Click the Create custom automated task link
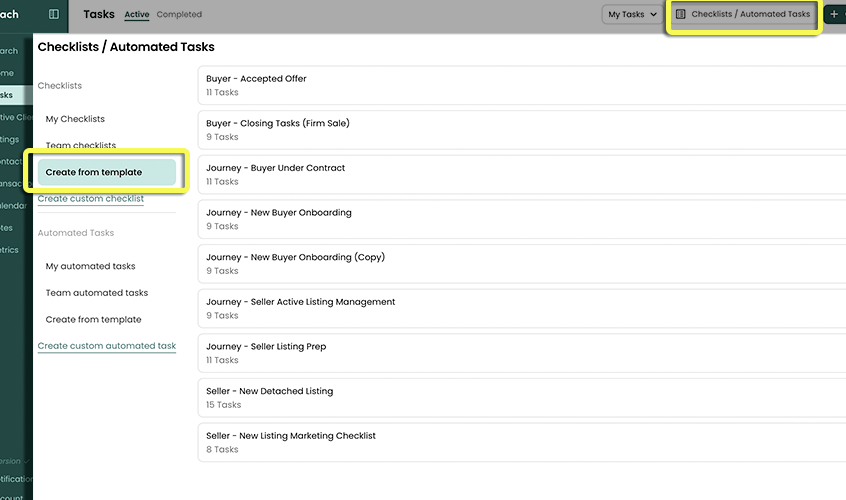Viewport: 846px width, 500px height. 107,346
